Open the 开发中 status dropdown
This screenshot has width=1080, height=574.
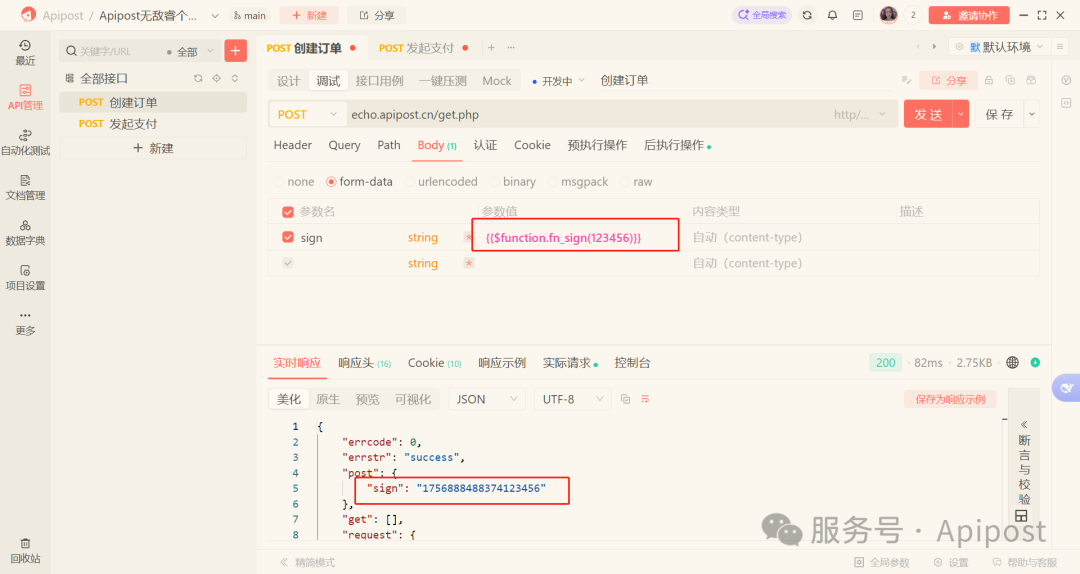pyautogui.click(x=559, y=81)
